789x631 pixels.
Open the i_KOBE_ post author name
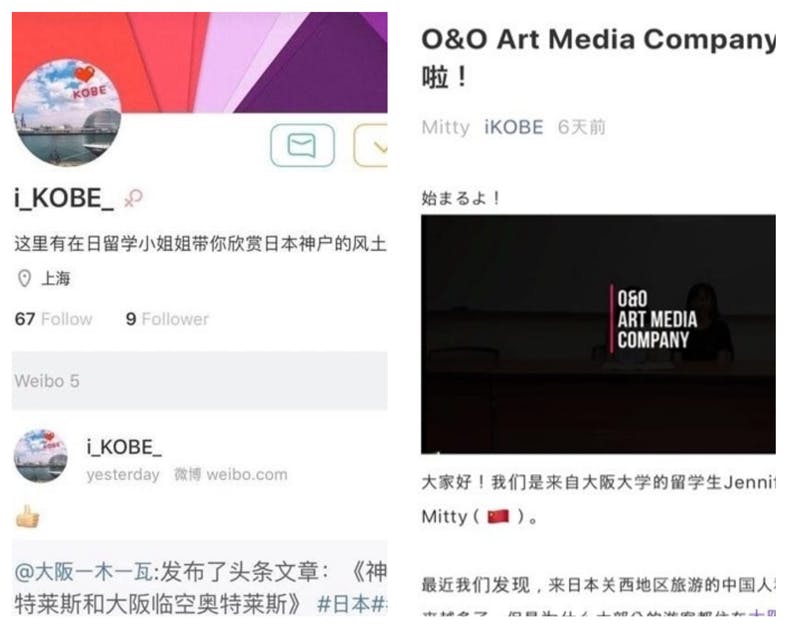(x=124, y=447)
